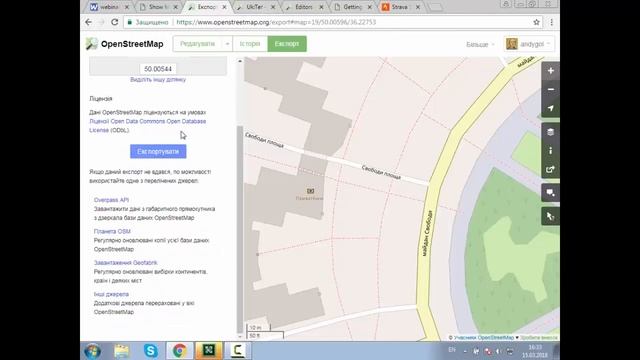The width and height of the screenshot is (640, 360).
Task: Show my location on map
Action: click(x=550, y=108)
